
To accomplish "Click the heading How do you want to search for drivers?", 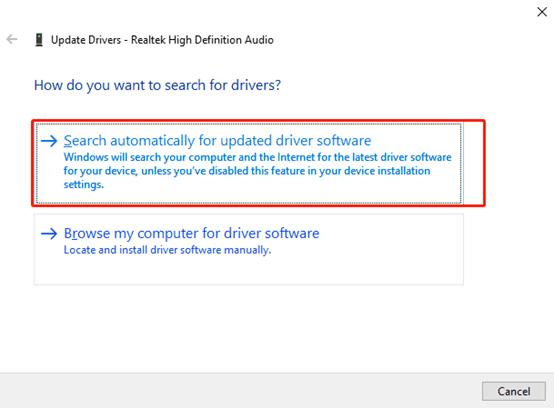I will point(157,85).
